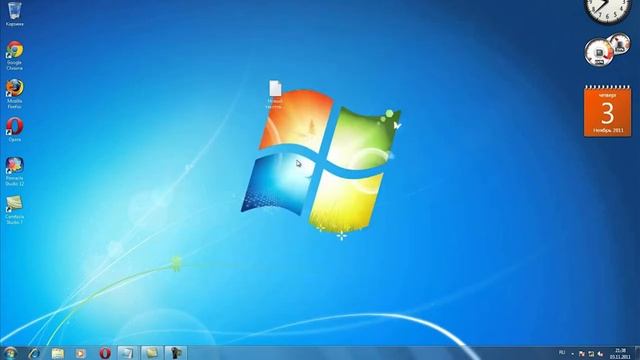Click the Show Desktop strip

pos(637,353)
